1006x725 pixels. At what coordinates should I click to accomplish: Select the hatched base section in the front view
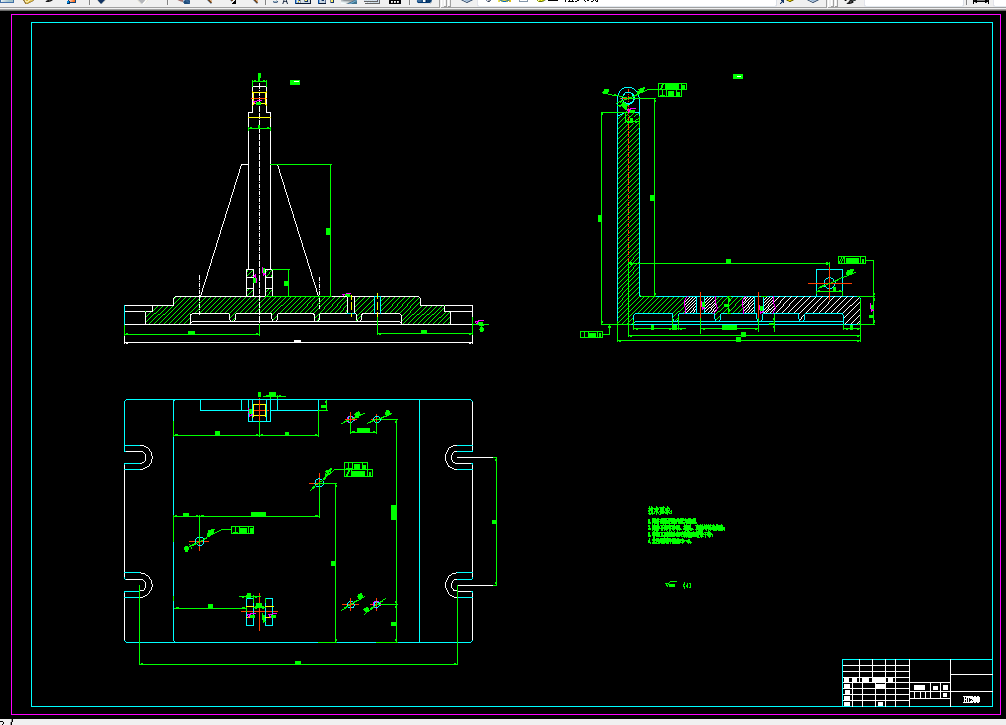298,310
